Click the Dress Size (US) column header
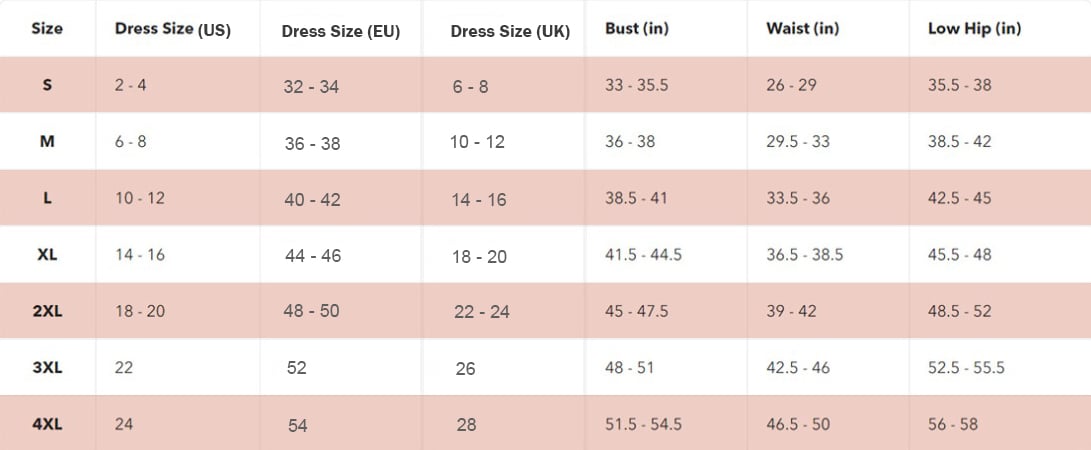The width and height of the screenshot is (1091, 450). pos(172,29)
